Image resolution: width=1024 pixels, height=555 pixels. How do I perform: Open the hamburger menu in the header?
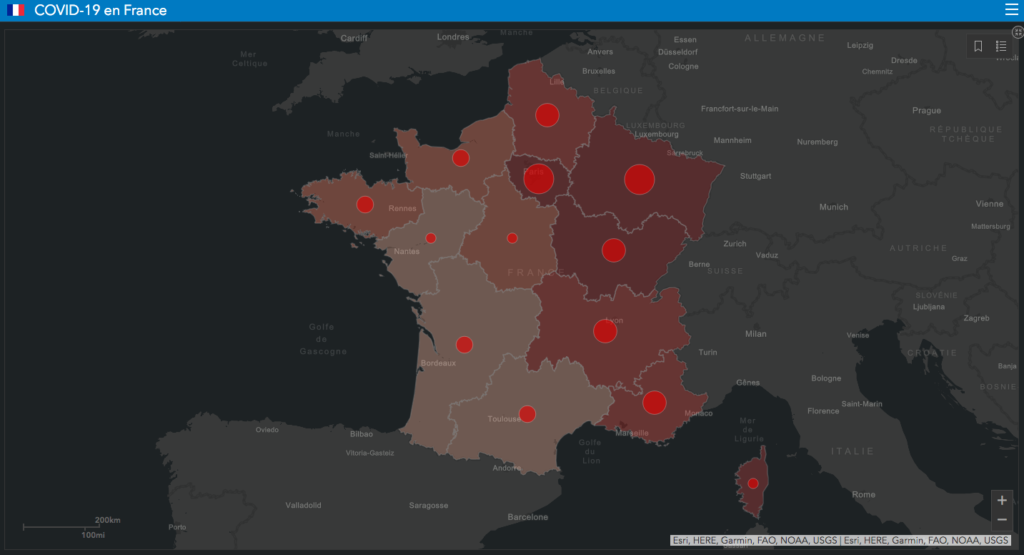1010,10
